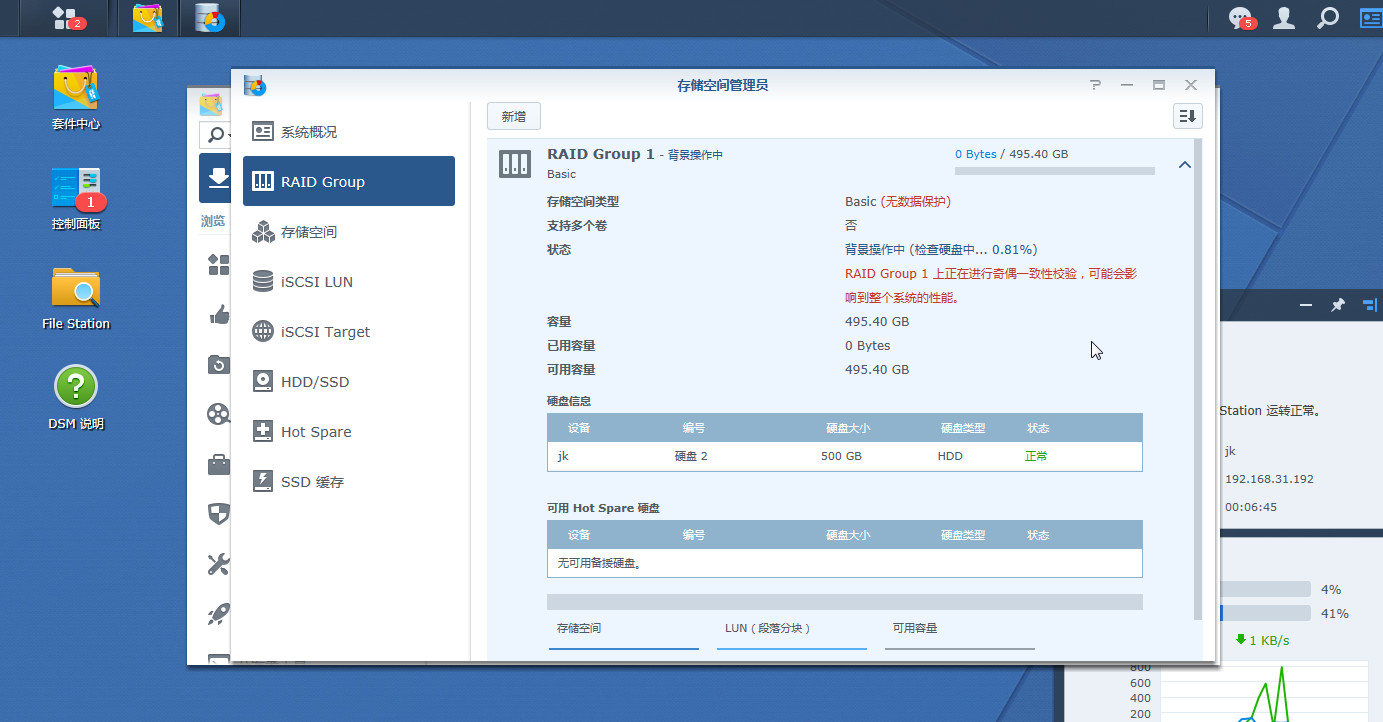1383x722 pixels.
Task: Click the RAID Group 1 icon
Action: (x=515, y=165)
